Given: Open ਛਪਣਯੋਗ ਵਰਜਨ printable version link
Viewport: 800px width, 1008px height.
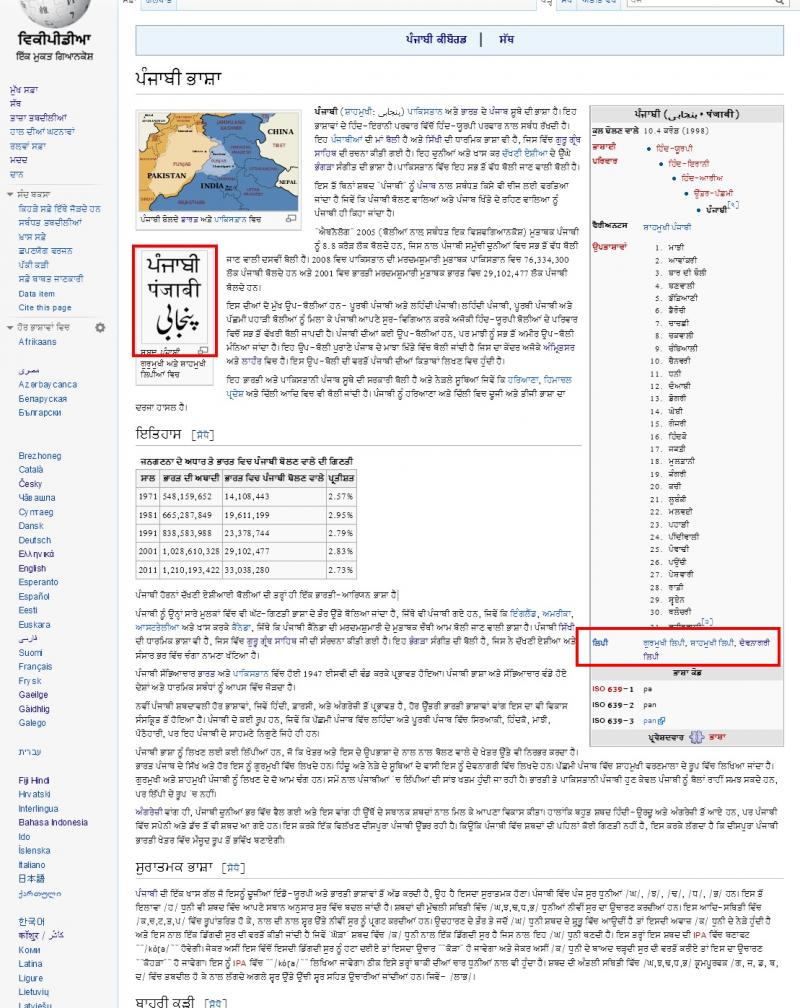Looking at the screenshot, I should [x=46, y=251].
